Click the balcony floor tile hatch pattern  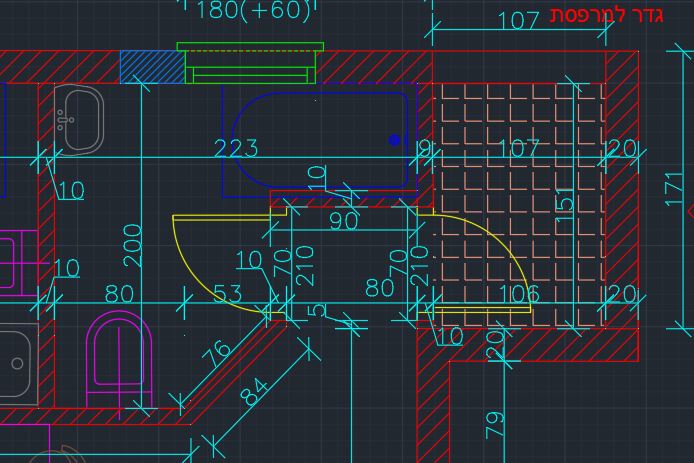(x=518, y=206)
